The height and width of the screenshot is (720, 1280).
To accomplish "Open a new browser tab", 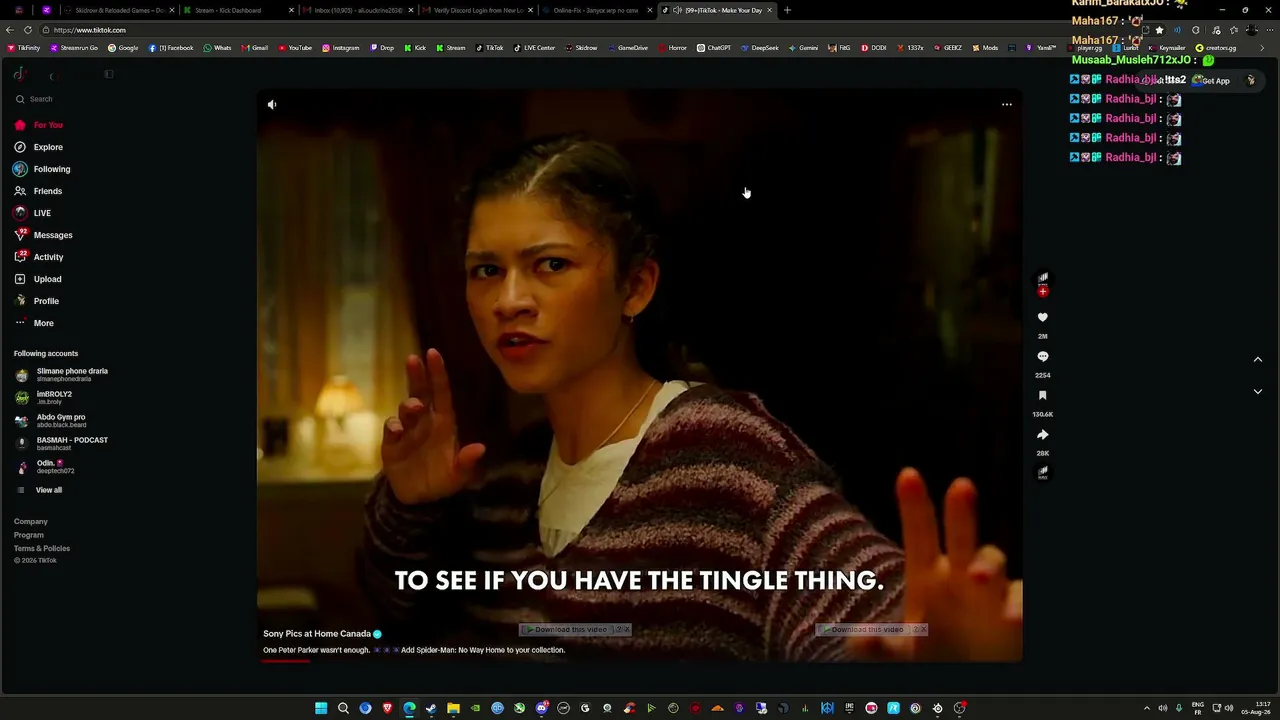I will pos(787,10).
